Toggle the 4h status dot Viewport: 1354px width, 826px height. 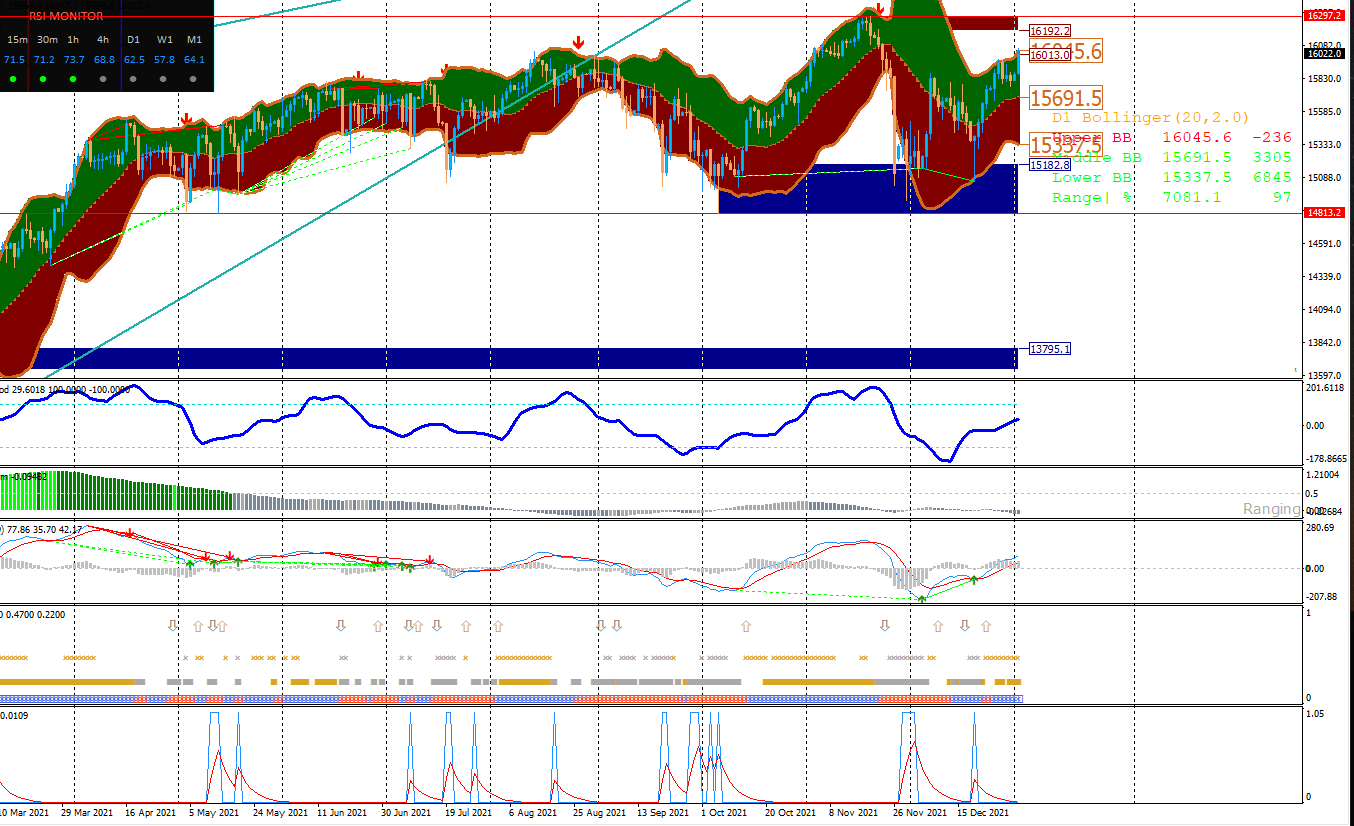[103, 79]
